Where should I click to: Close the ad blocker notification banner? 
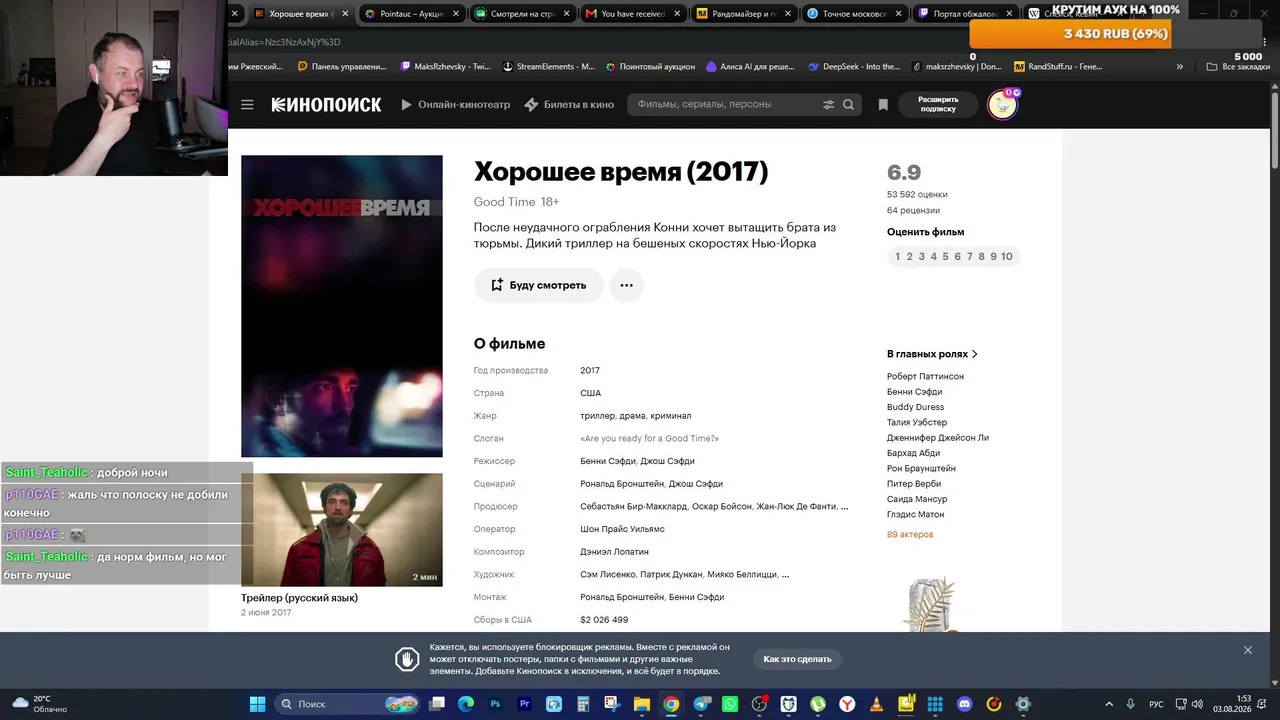coord(1248,650)
